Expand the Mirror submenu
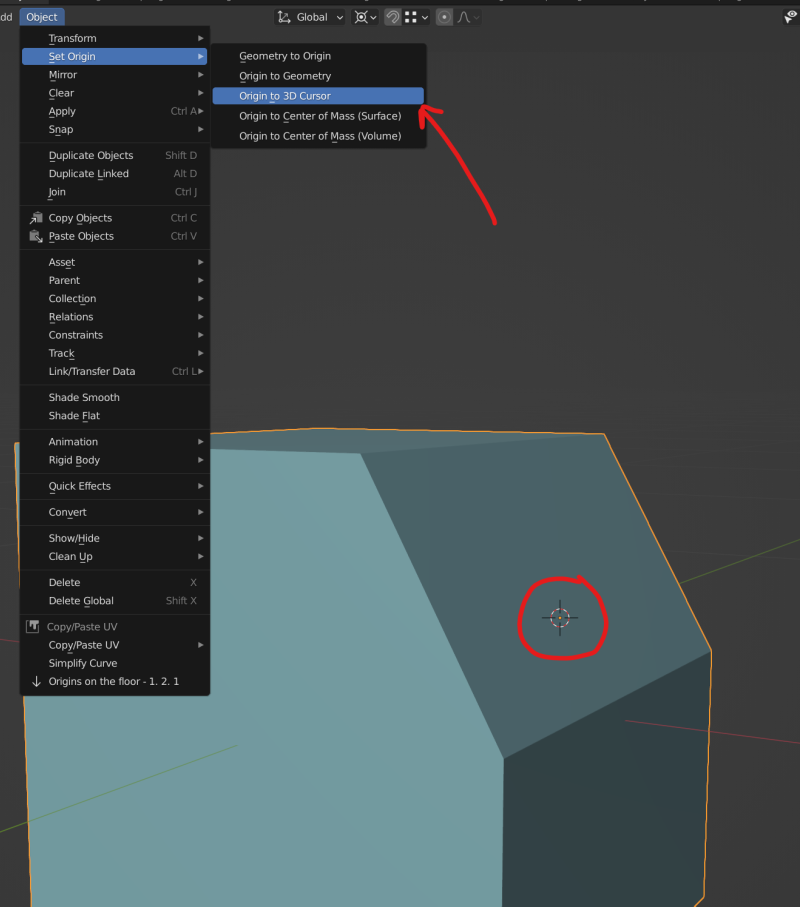The height and width of the screenshot is (907, 800). [x=115, y=75]
